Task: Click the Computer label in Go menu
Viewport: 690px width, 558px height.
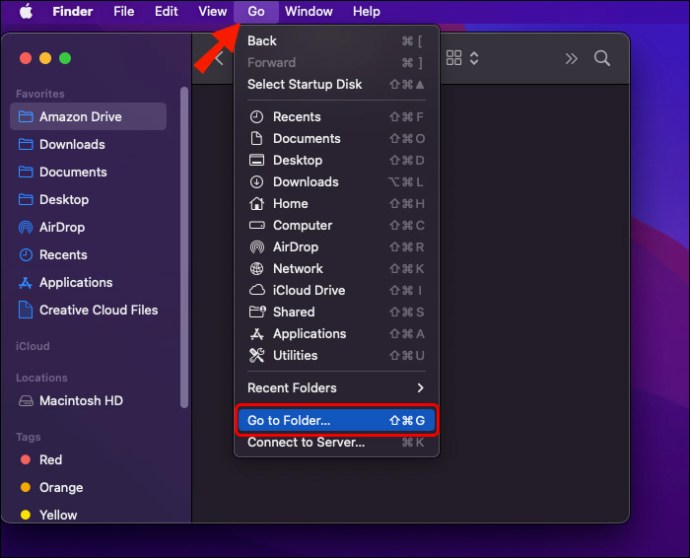Action: pos(303,225)
